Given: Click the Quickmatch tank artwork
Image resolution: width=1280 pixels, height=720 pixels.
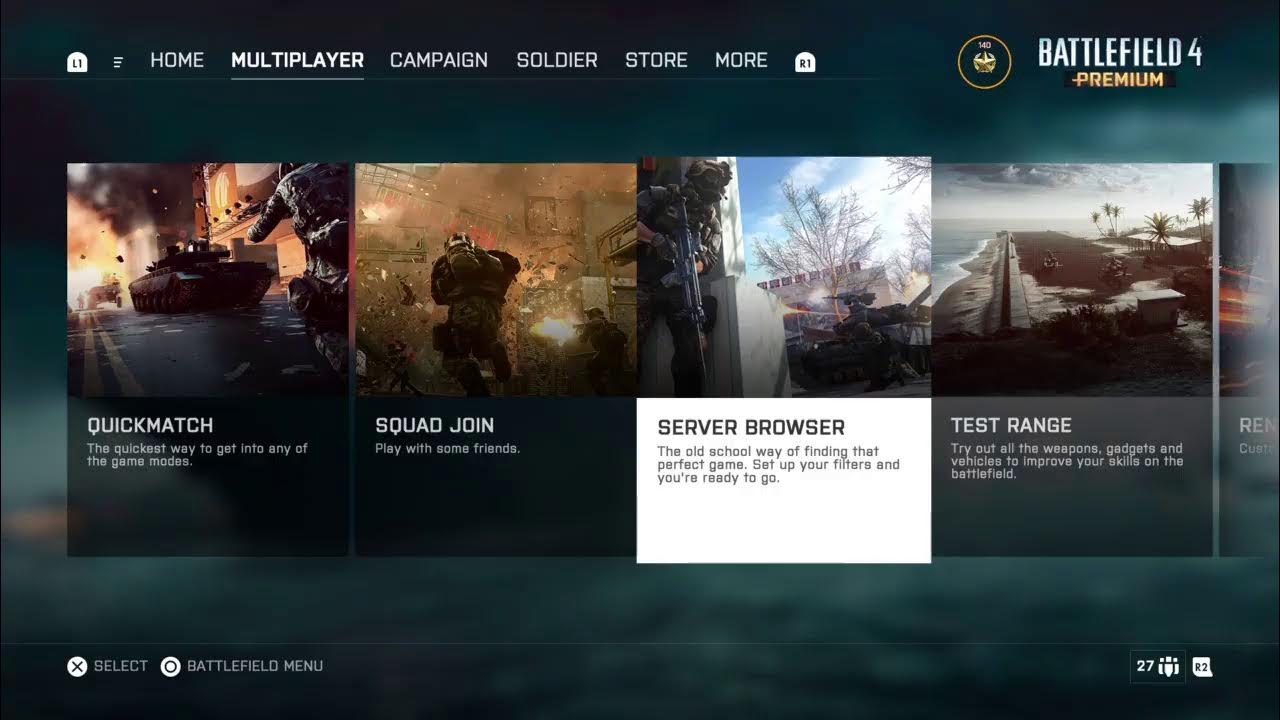Looking at the screenshot, I should click(208, 279).
